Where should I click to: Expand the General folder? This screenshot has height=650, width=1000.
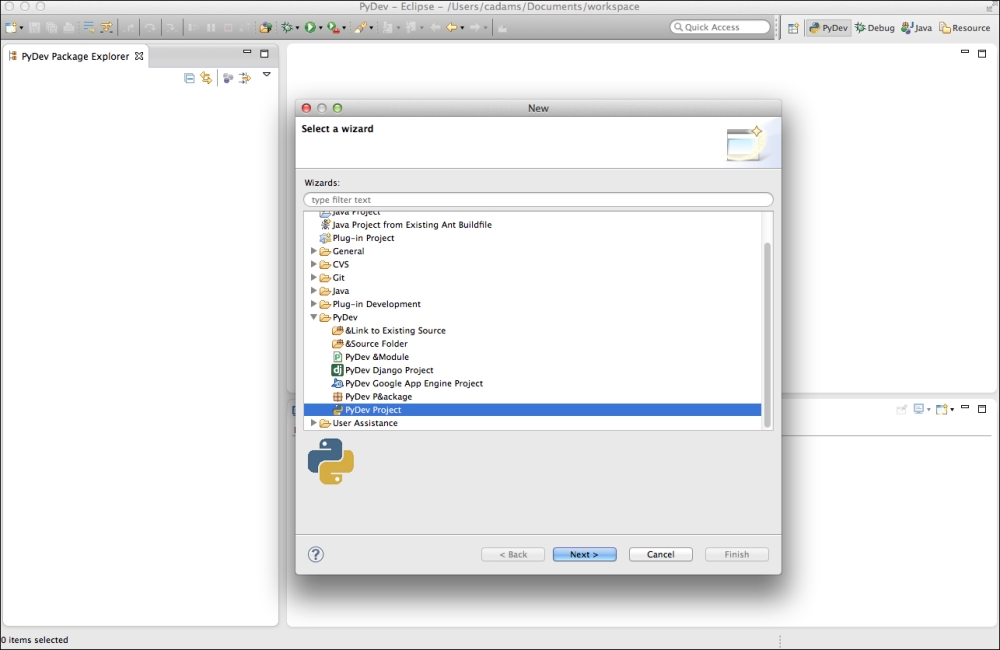[x=313, y=251]
